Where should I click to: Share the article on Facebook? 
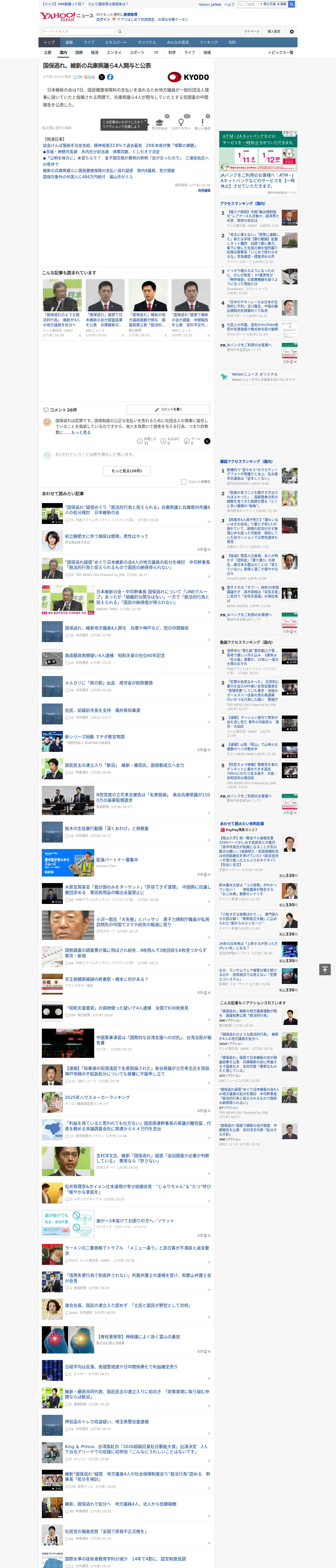(x=110, y=77)
